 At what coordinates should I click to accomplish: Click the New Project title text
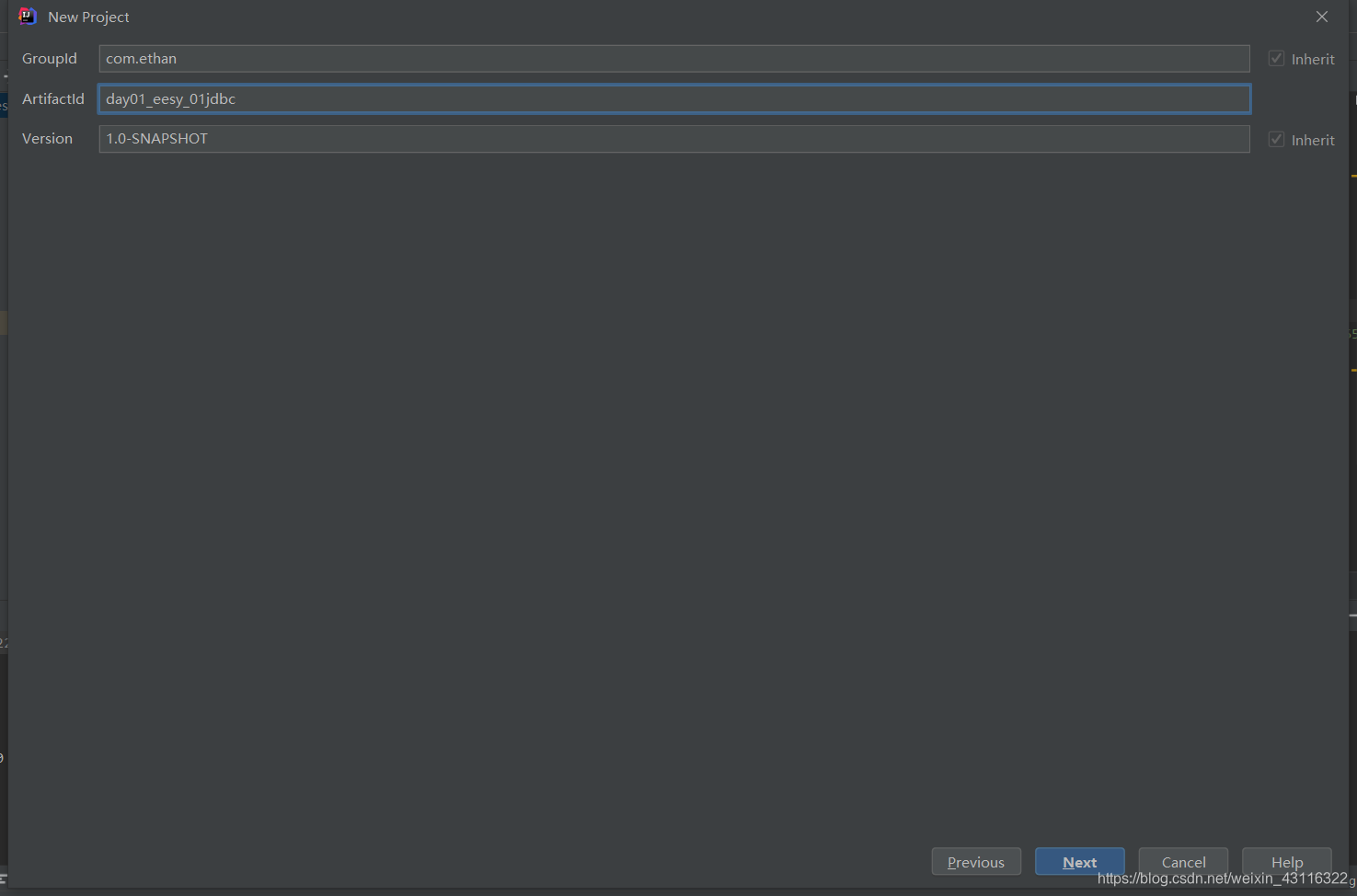88,17
